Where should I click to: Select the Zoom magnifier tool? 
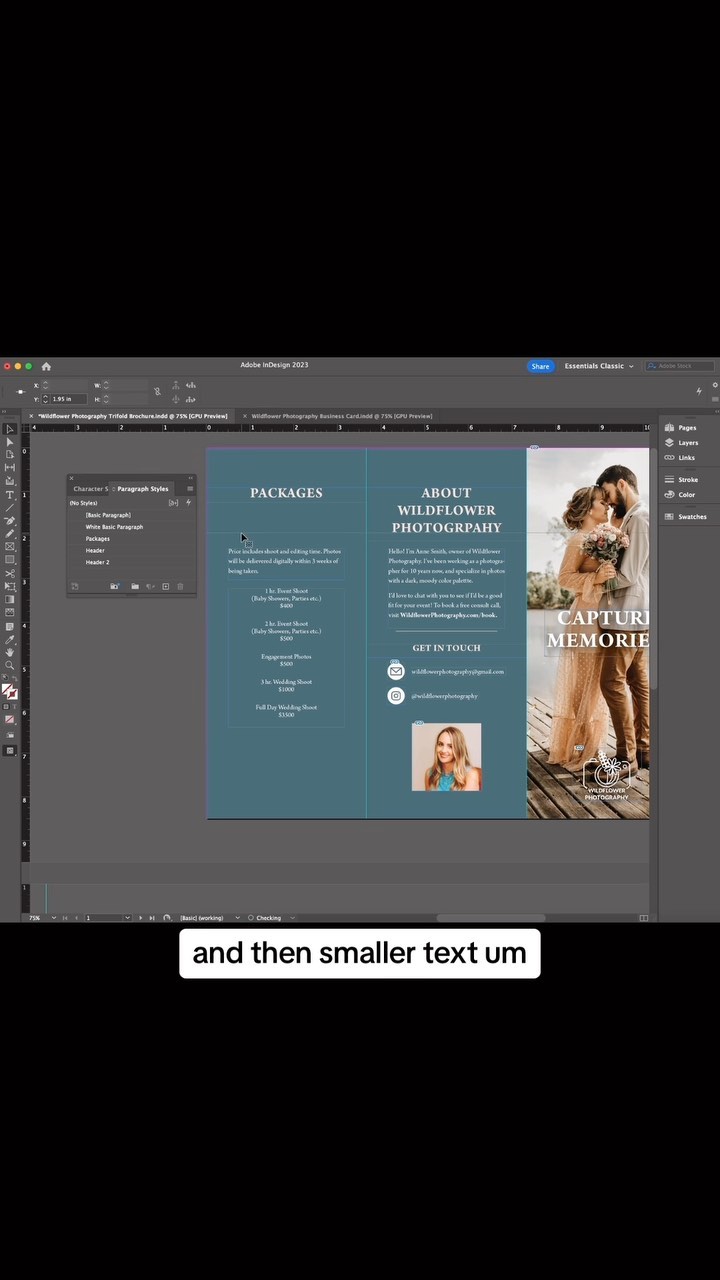click(10, 665)
